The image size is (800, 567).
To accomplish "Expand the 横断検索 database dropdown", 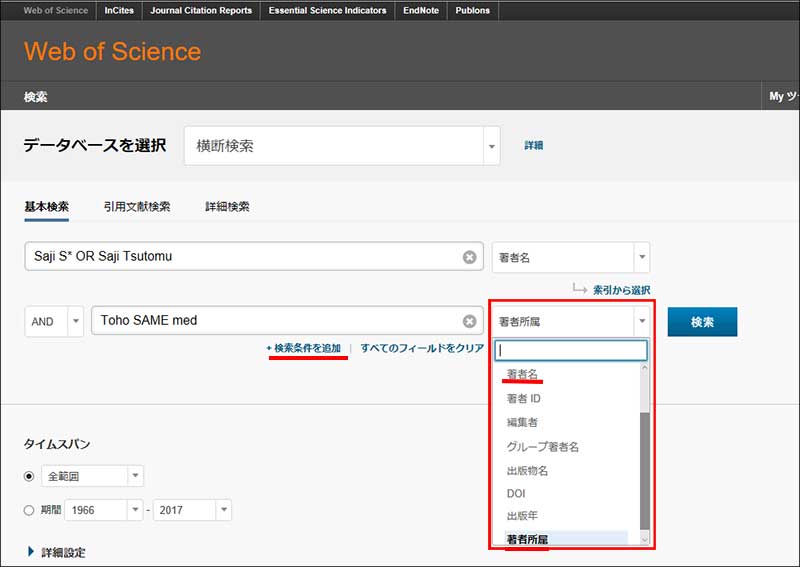I will (342, 146).
